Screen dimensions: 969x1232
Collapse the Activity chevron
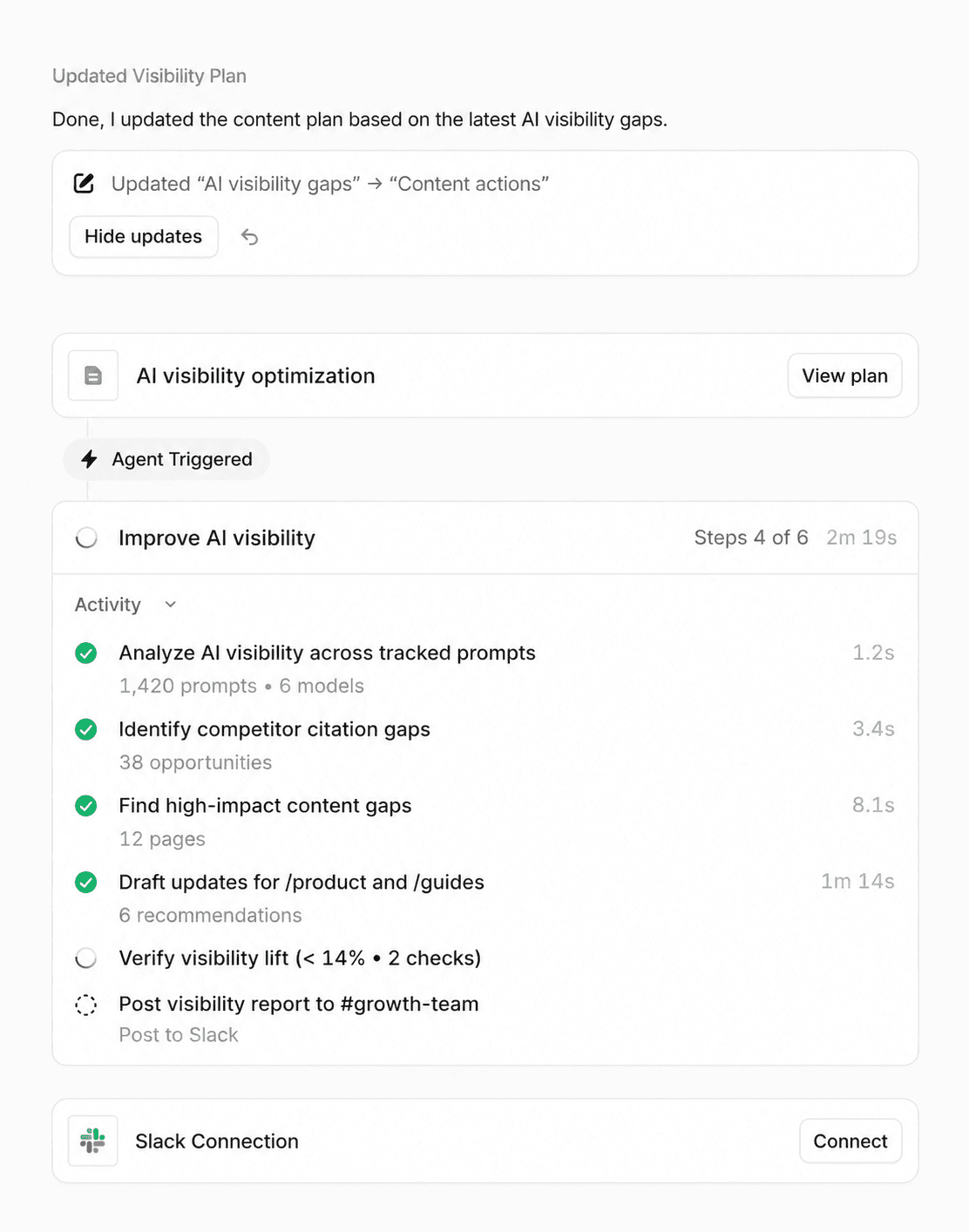(171, 605)
